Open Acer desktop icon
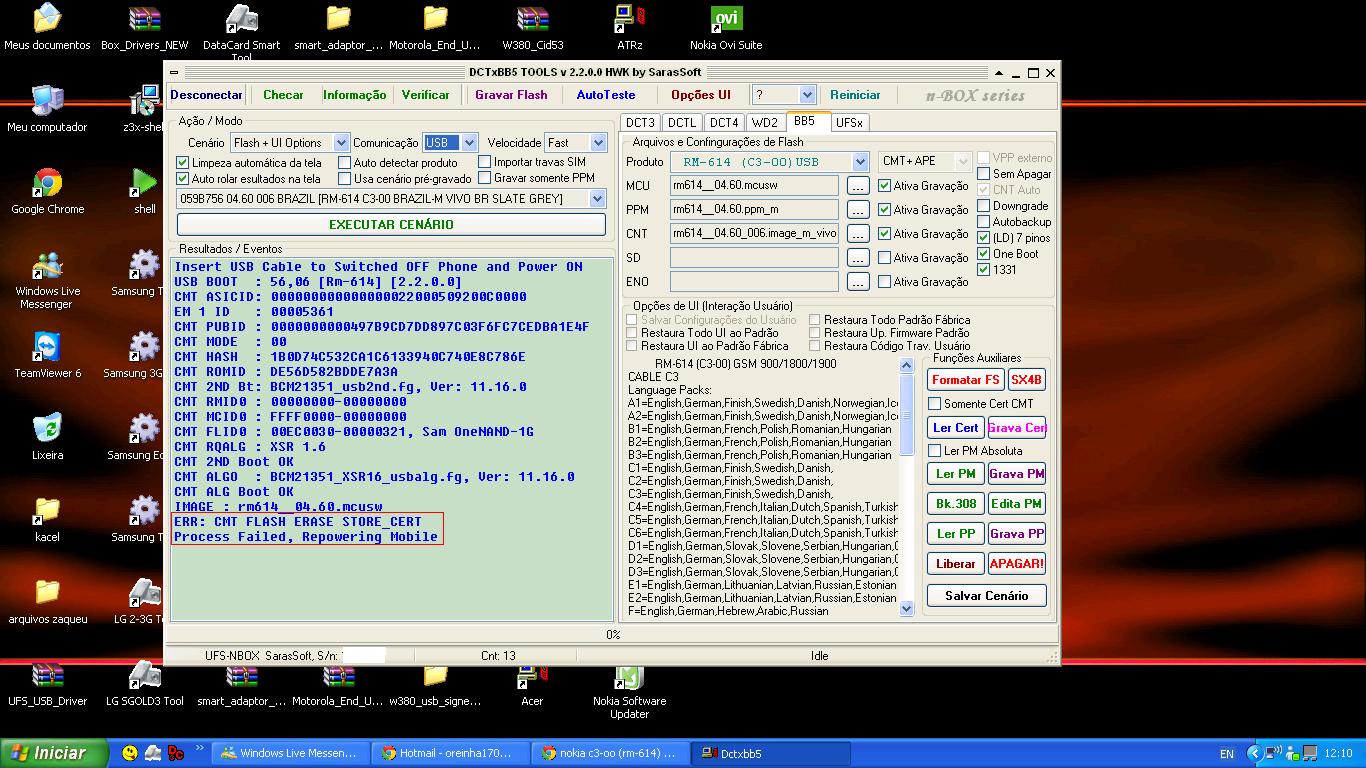This screenshot has width=1366, height=768. click(532, 685)
